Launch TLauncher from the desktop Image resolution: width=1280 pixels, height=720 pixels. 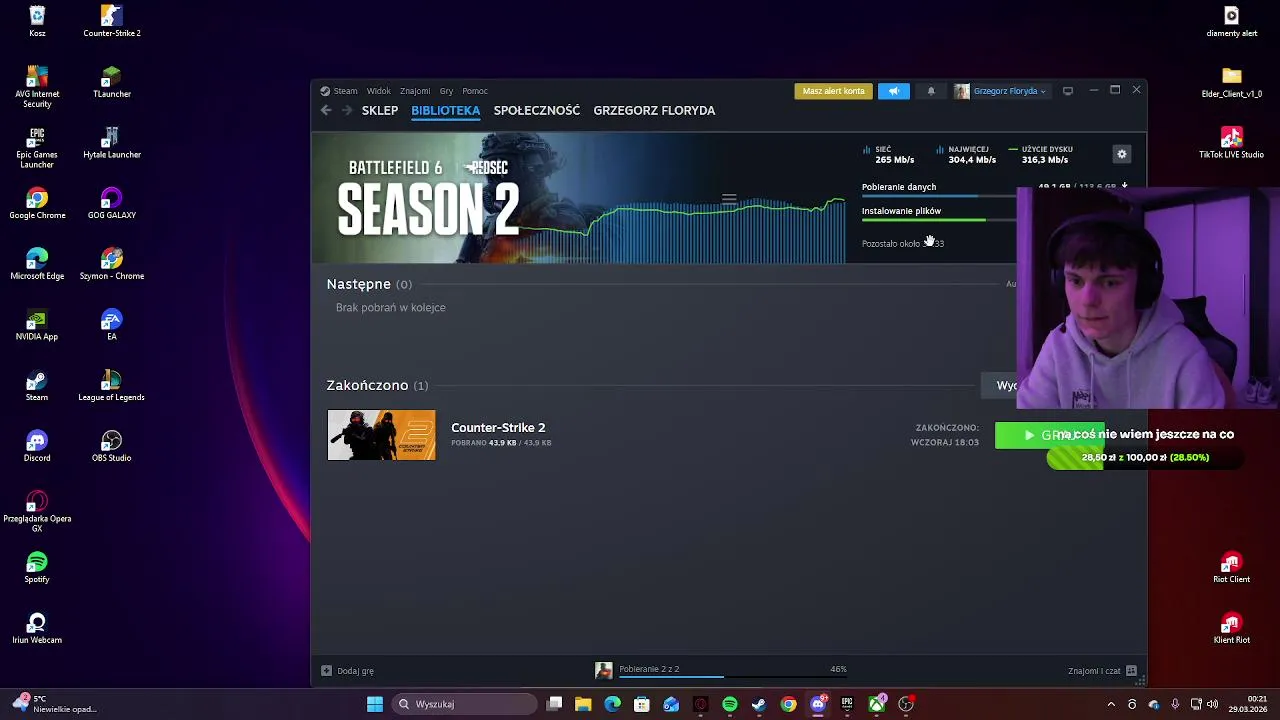[x=112, y=82]
